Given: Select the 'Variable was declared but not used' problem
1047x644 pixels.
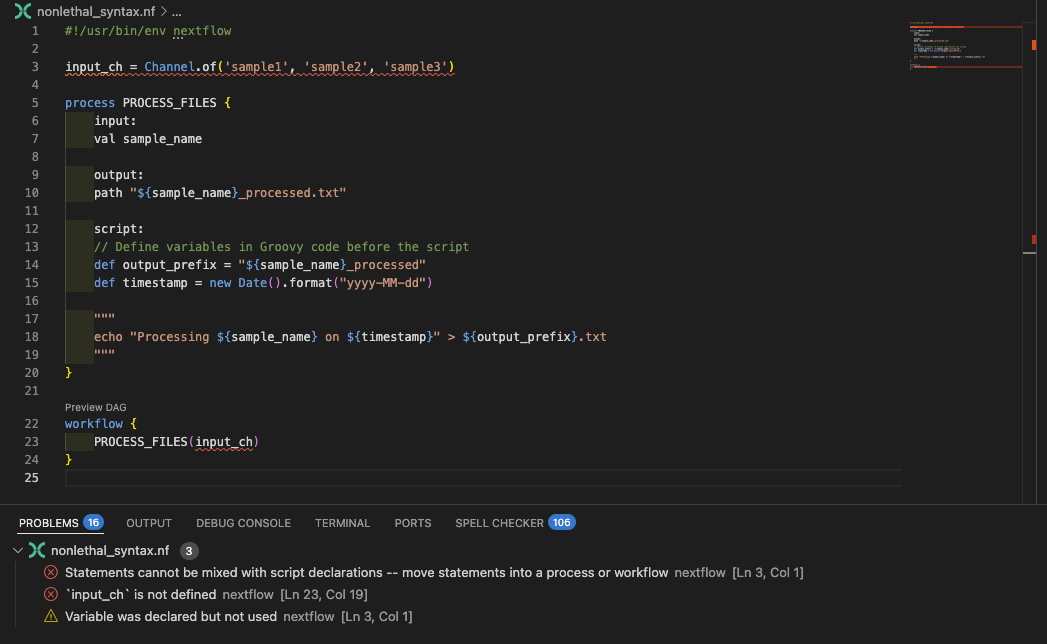Looking at the screenshot, I should (x=170, y=617).
